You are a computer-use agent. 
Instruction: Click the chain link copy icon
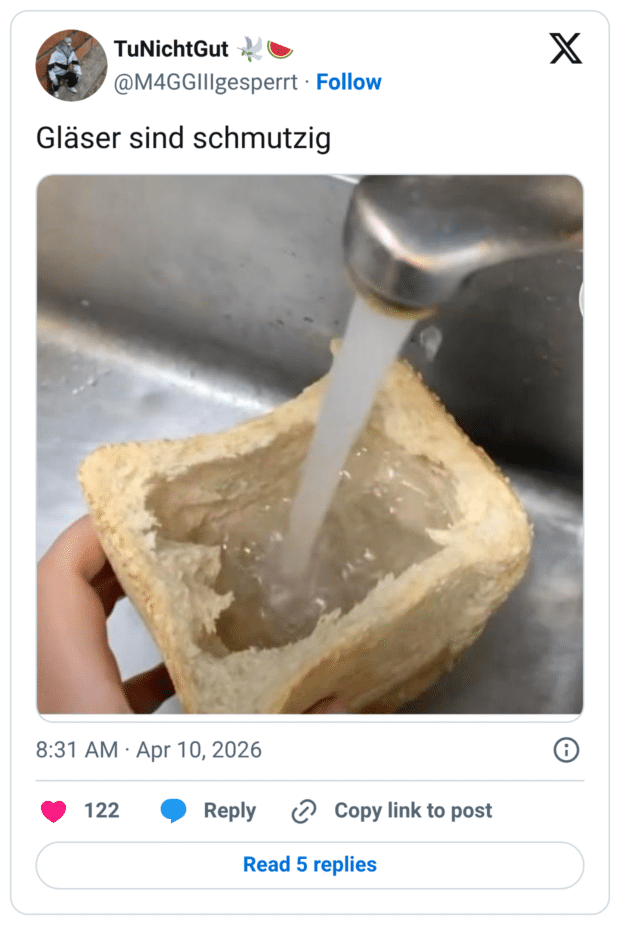click(x=303, y=811)
